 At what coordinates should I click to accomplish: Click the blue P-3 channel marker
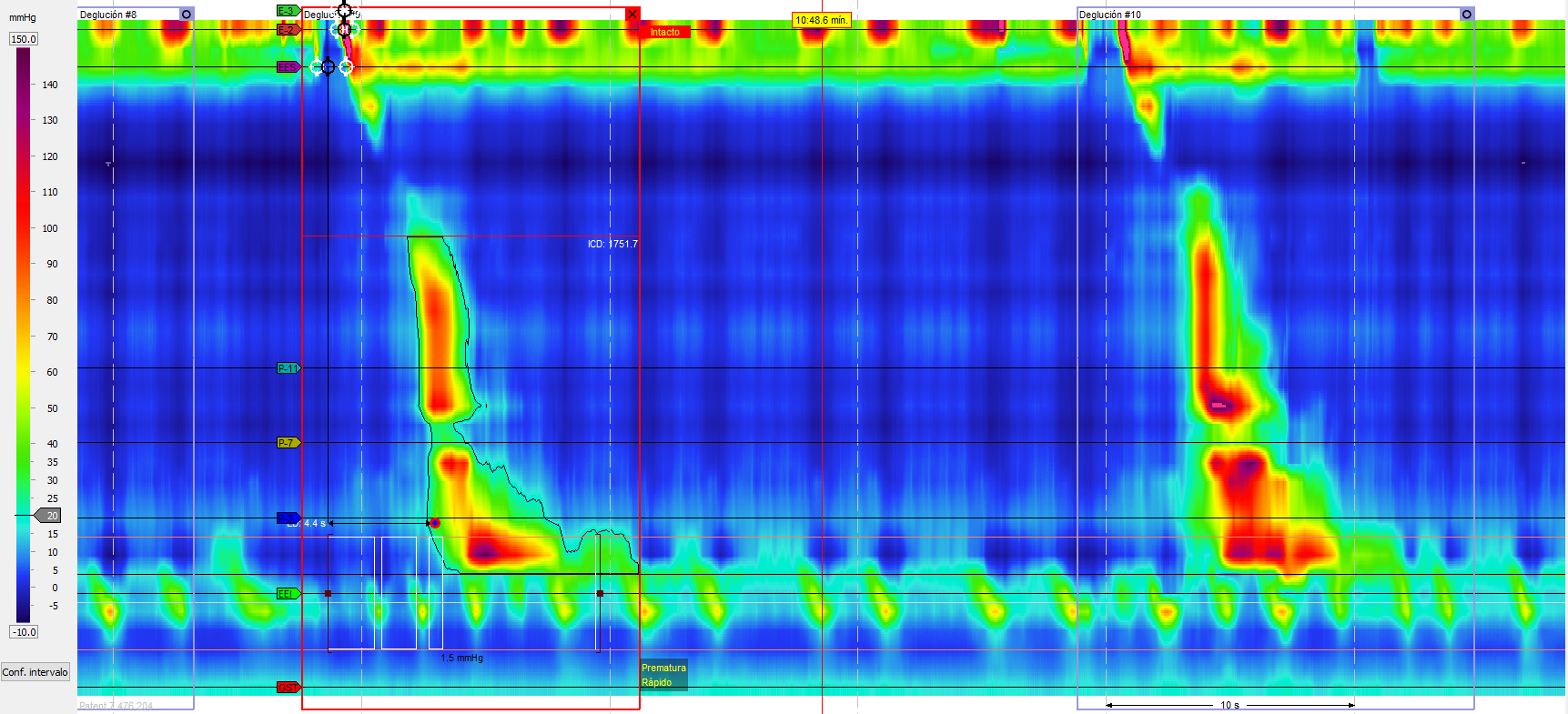(286, 518)
